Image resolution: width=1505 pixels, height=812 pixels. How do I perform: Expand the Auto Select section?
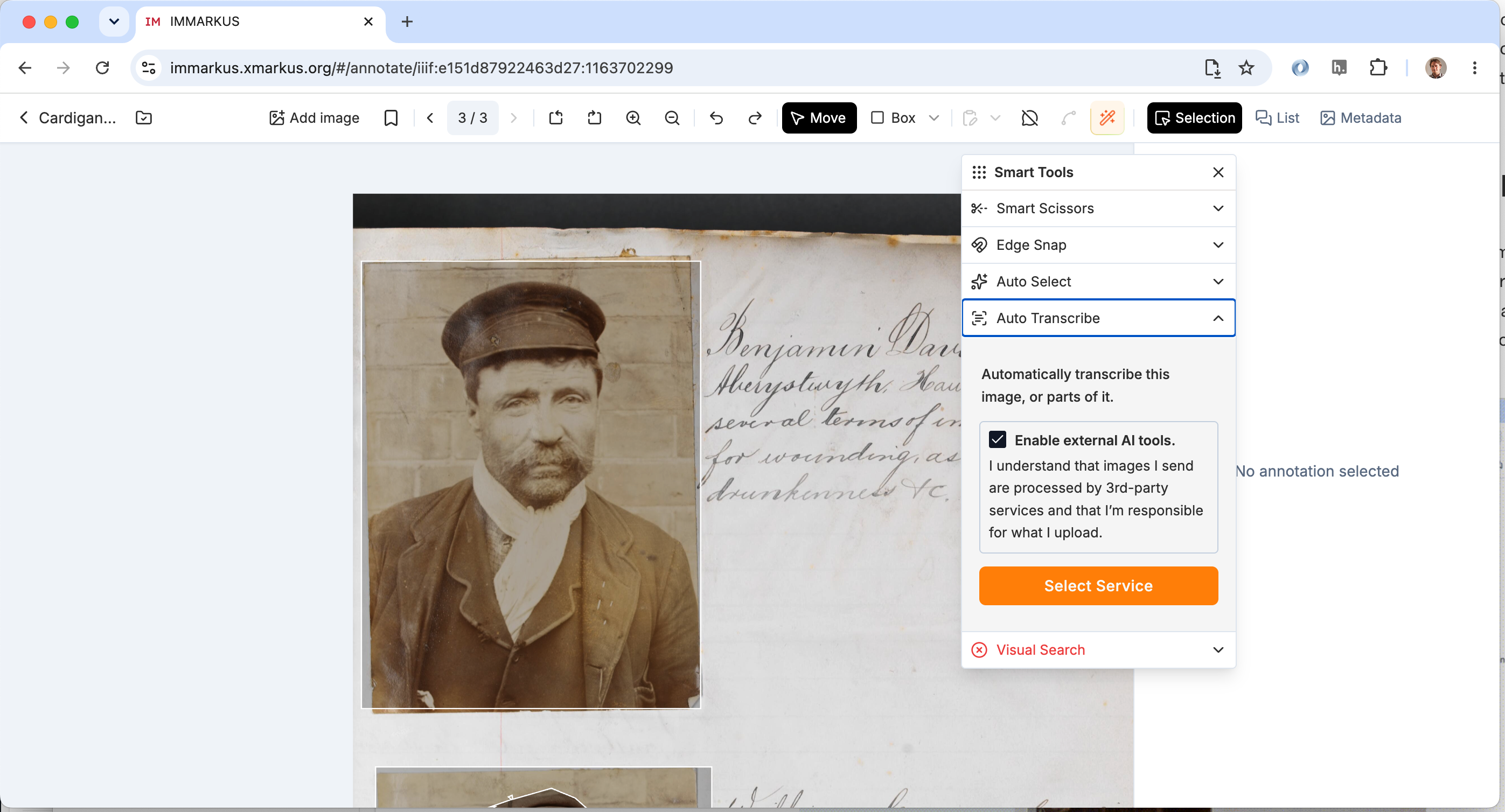coord(1098,282)
